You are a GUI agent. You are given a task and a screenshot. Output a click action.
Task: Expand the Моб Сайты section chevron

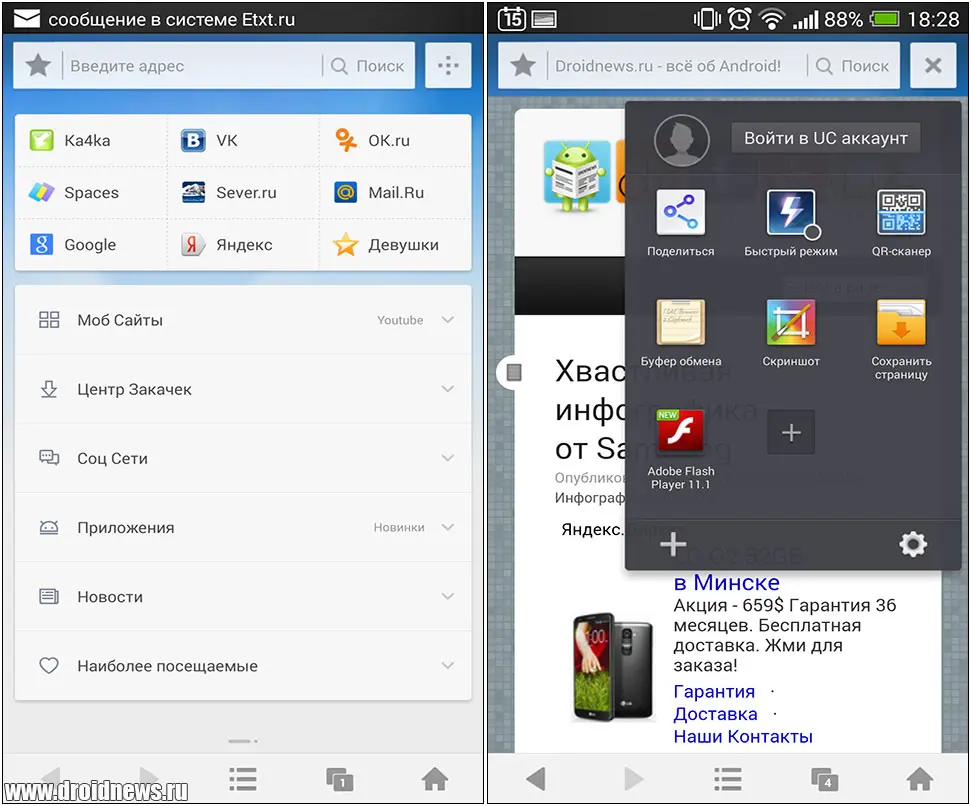448,320
